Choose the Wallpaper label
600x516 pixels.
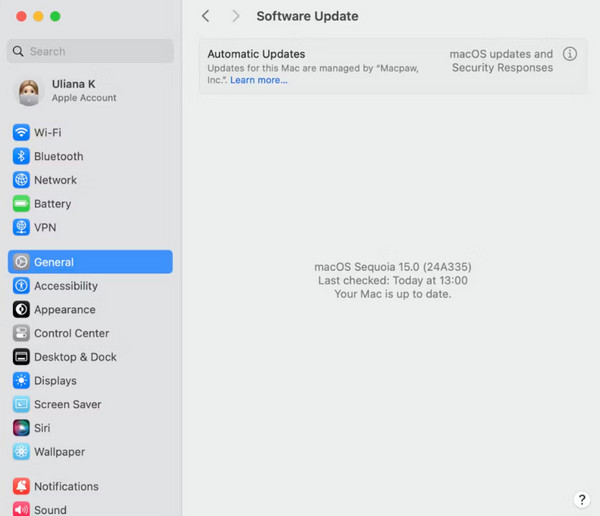pos(59,452)
